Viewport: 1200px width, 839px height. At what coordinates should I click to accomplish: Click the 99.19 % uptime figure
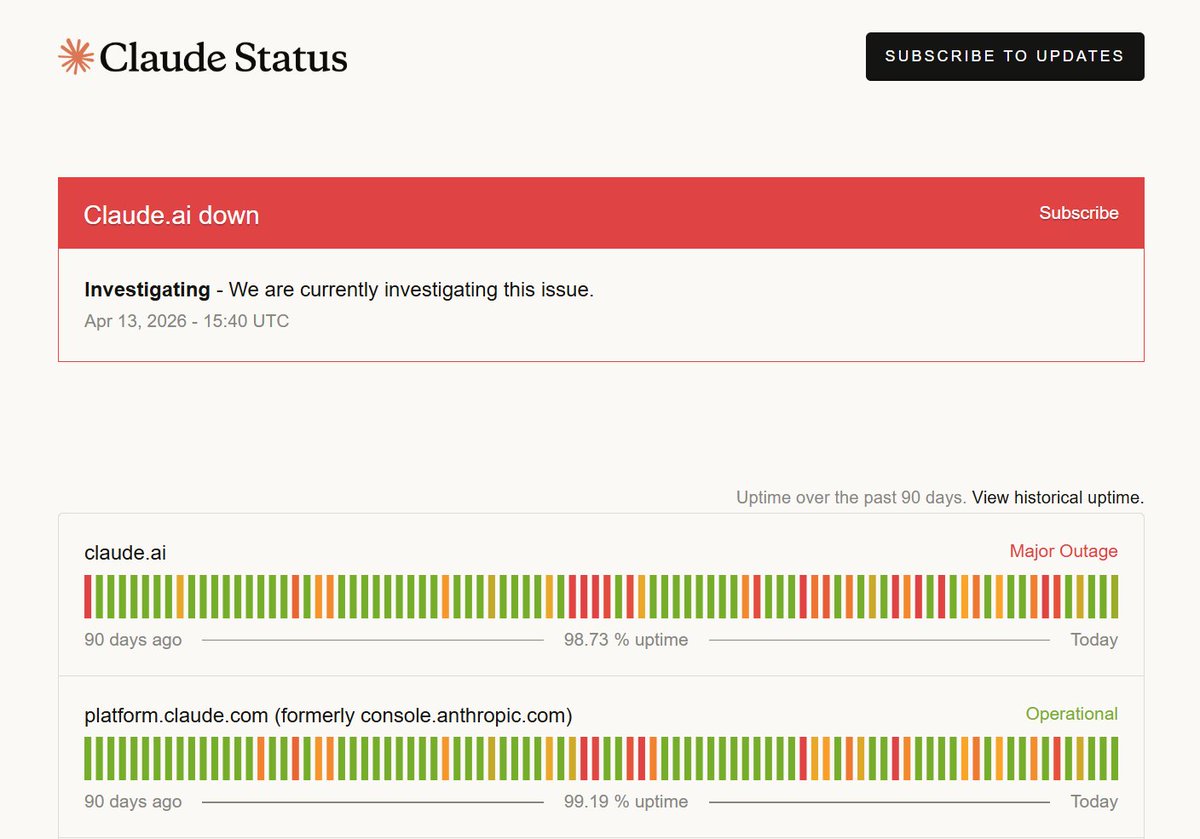[x=626, y=802]
